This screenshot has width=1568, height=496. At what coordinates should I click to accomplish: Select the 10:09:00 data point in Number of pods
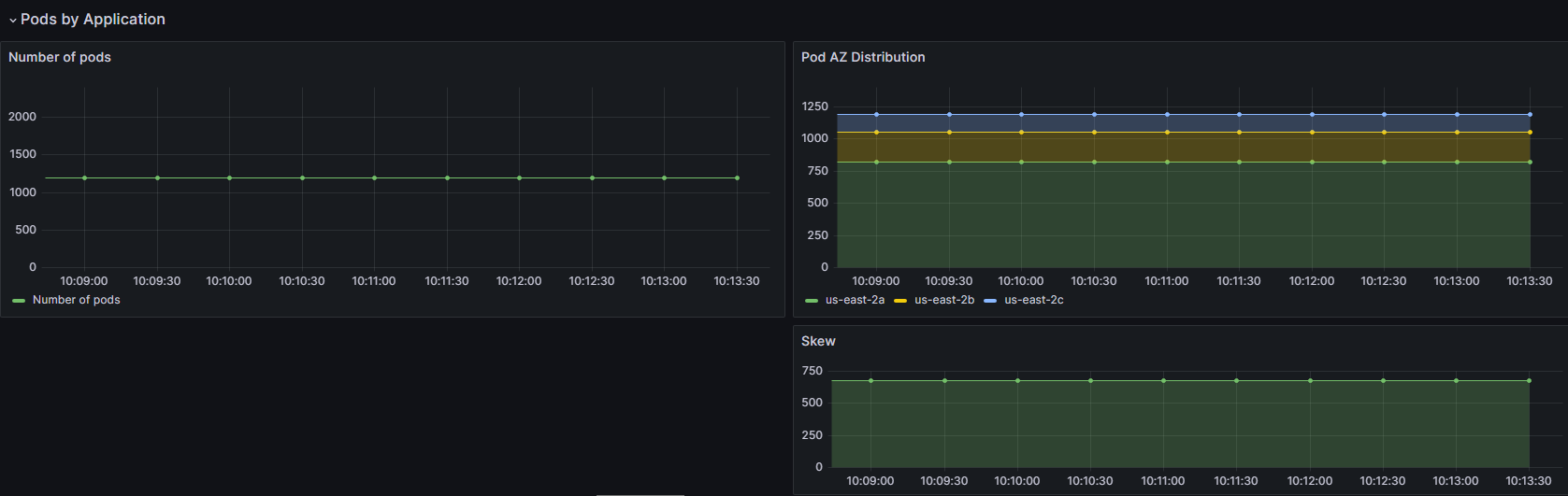tap(84, 177)
